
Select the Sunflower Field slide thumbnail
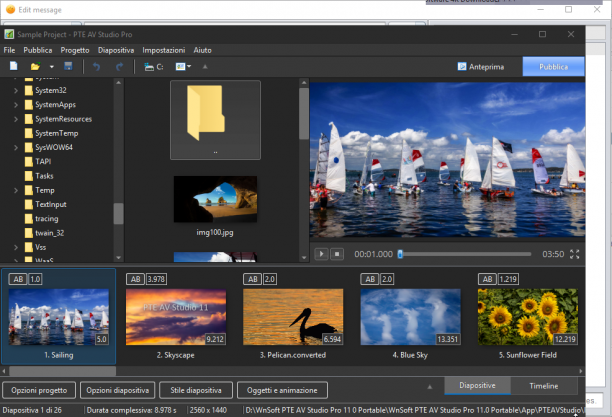pyautogui.click(x=528, y=317)
